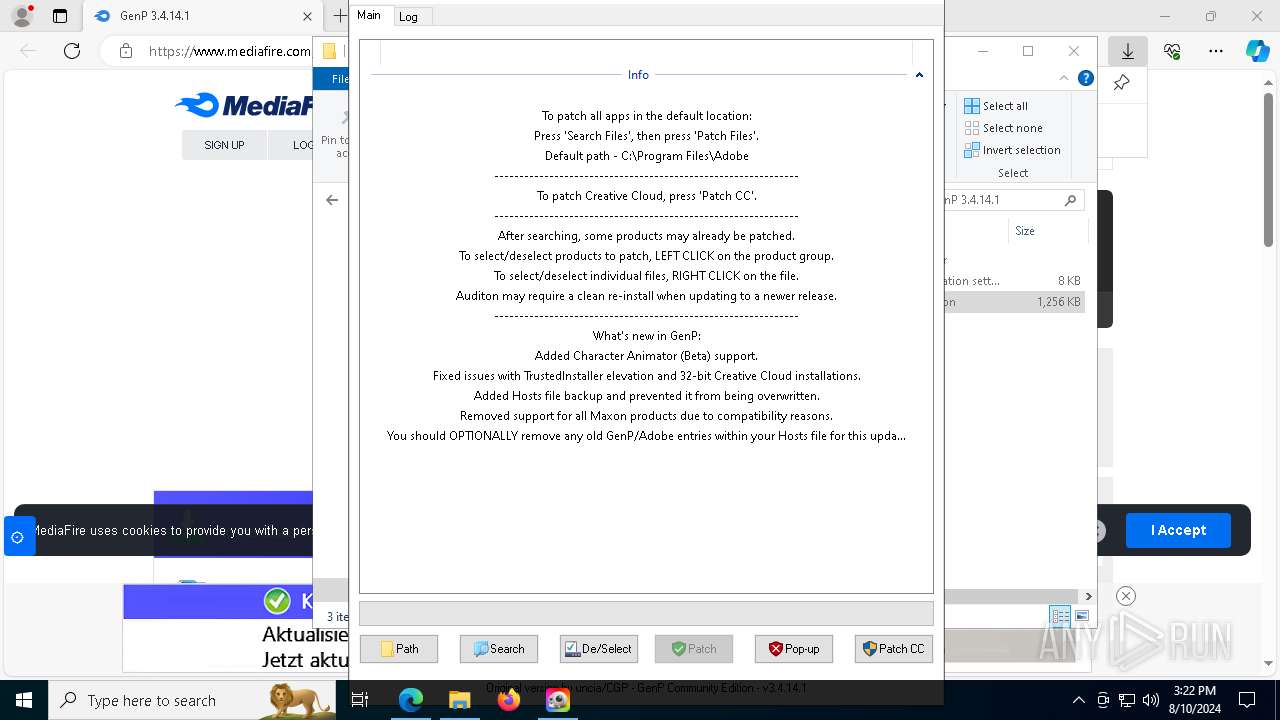This screenshot has height=720, width=1280.
Task: Select the Main tab in GenP
Action: 369,15
